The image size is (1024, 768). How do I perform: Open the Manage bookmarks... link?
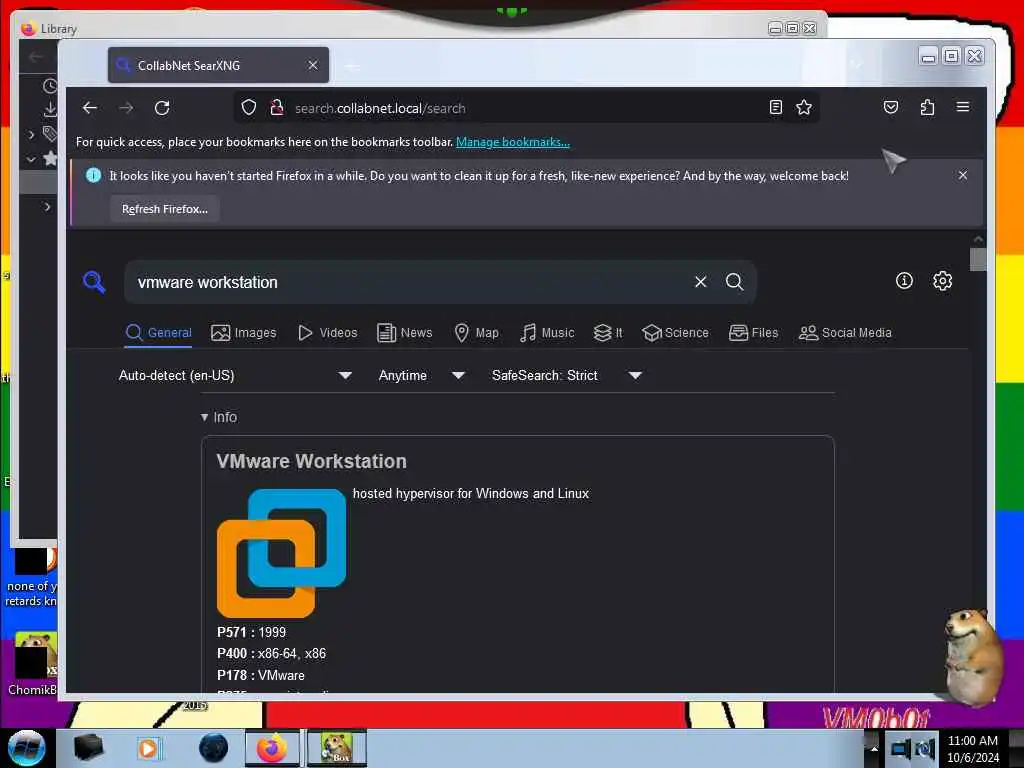point(513,142)
